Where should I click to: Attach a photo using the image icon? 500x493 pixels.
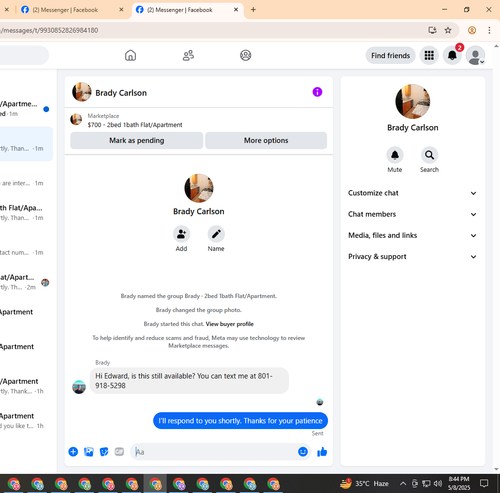[x=89, y=452]
